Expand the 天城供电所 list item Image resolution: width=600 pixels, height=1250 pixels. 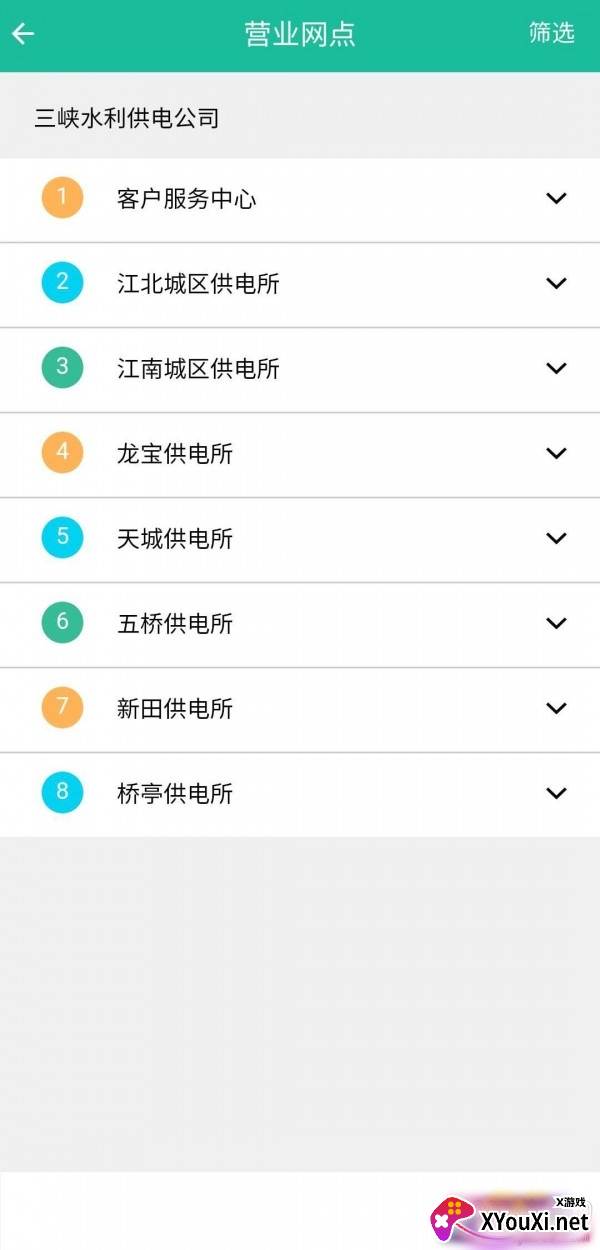pyautogui.click(x=557, y=538)
